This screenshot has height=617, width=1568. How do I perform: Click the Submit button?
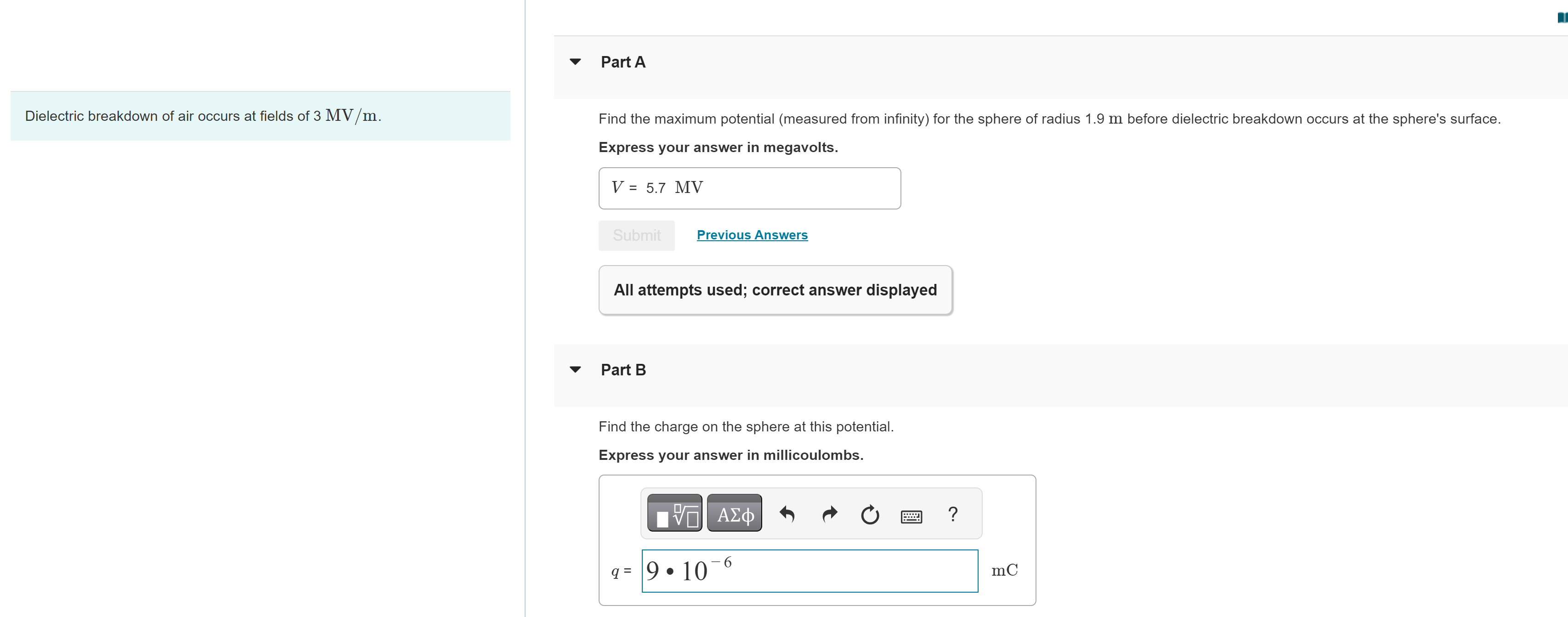[x=635, y=236]
